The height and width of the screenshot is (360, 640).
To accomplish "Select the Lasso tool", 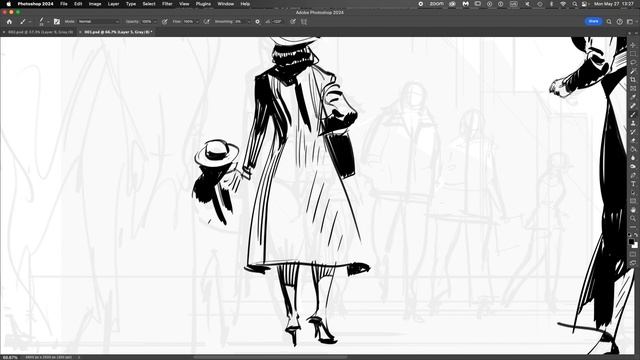I will coord(633,62).
